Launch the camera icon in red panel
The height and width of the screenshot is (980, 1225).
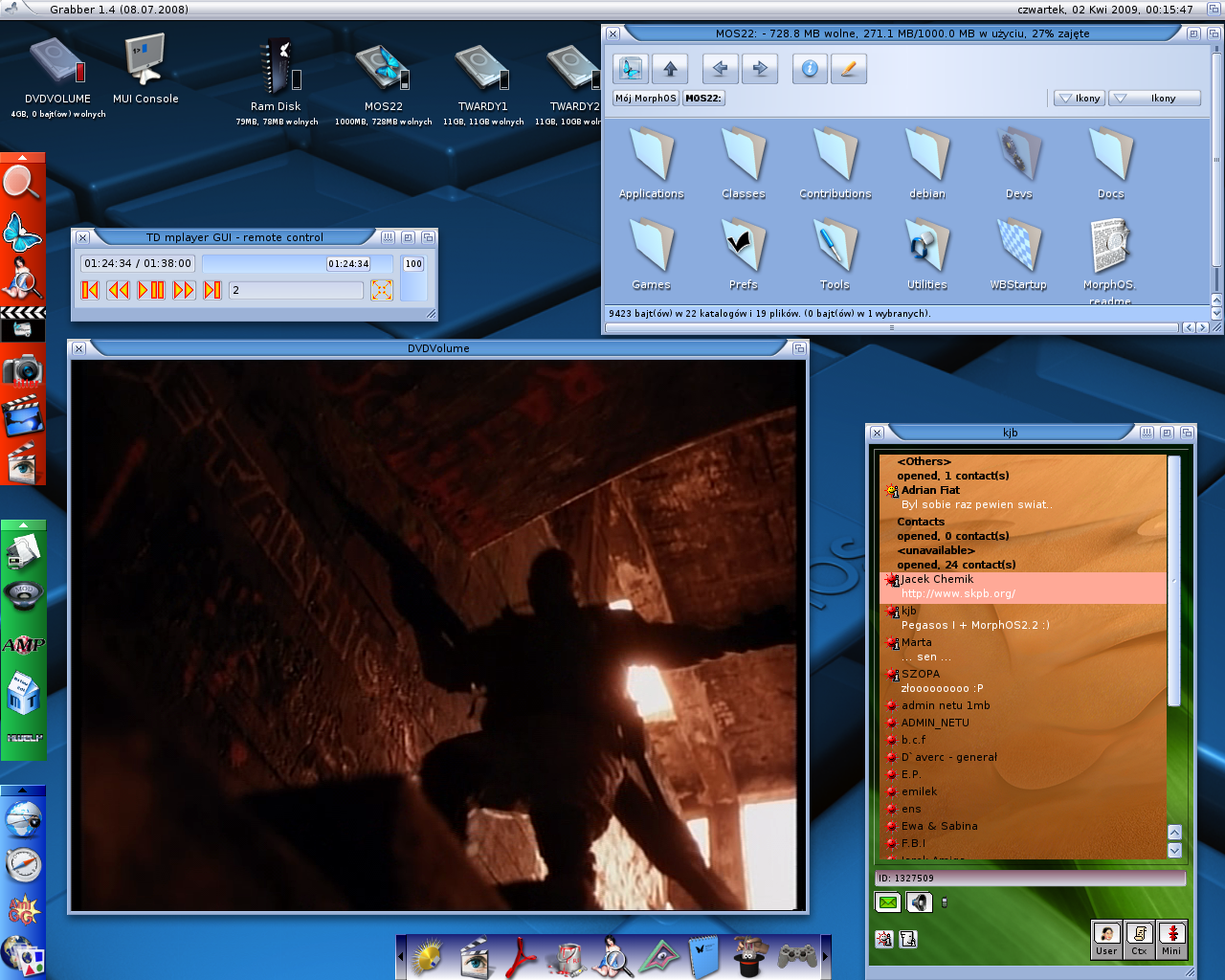point(22,369)
